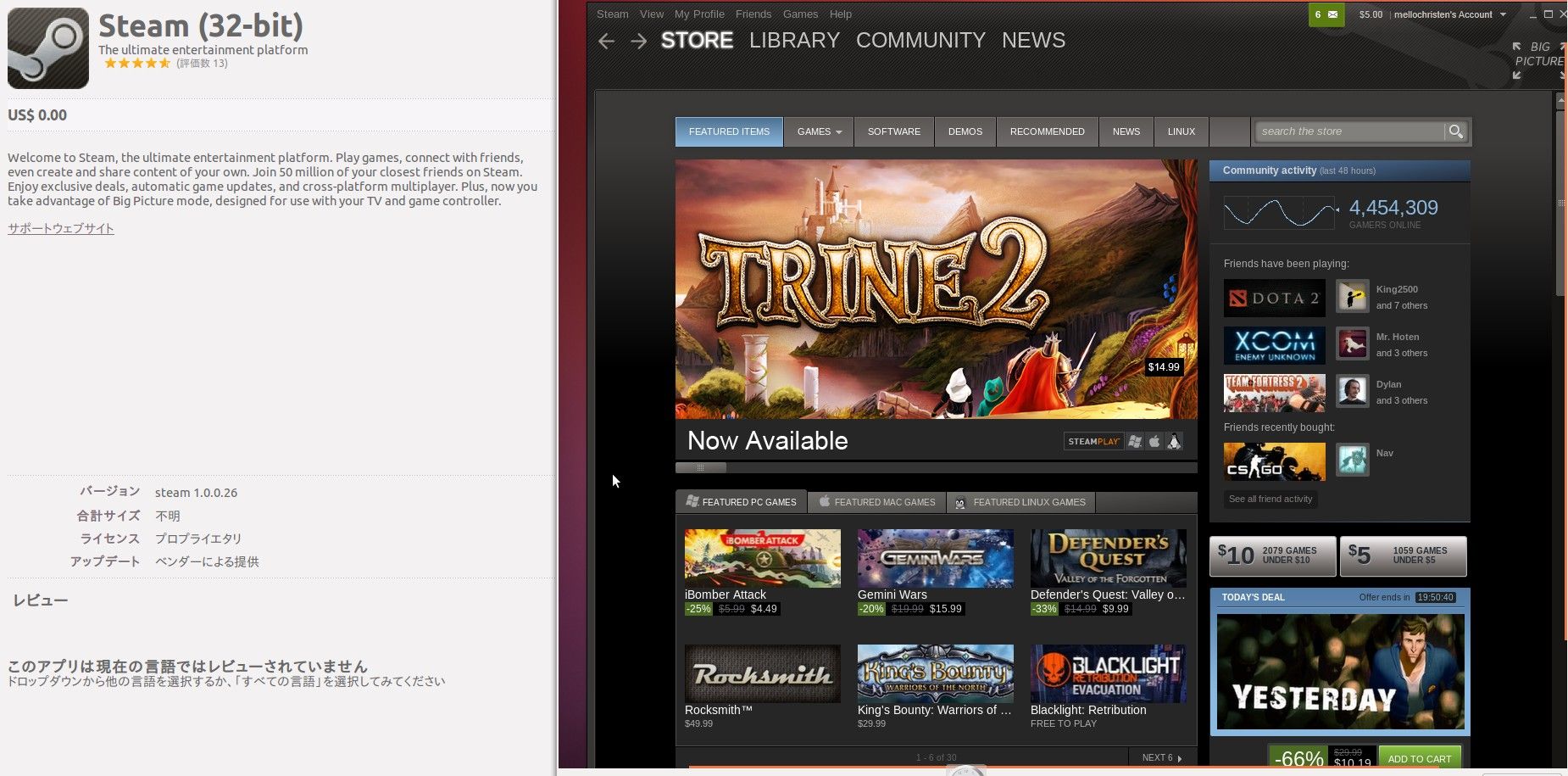Open the Help menu

(841, 14)
